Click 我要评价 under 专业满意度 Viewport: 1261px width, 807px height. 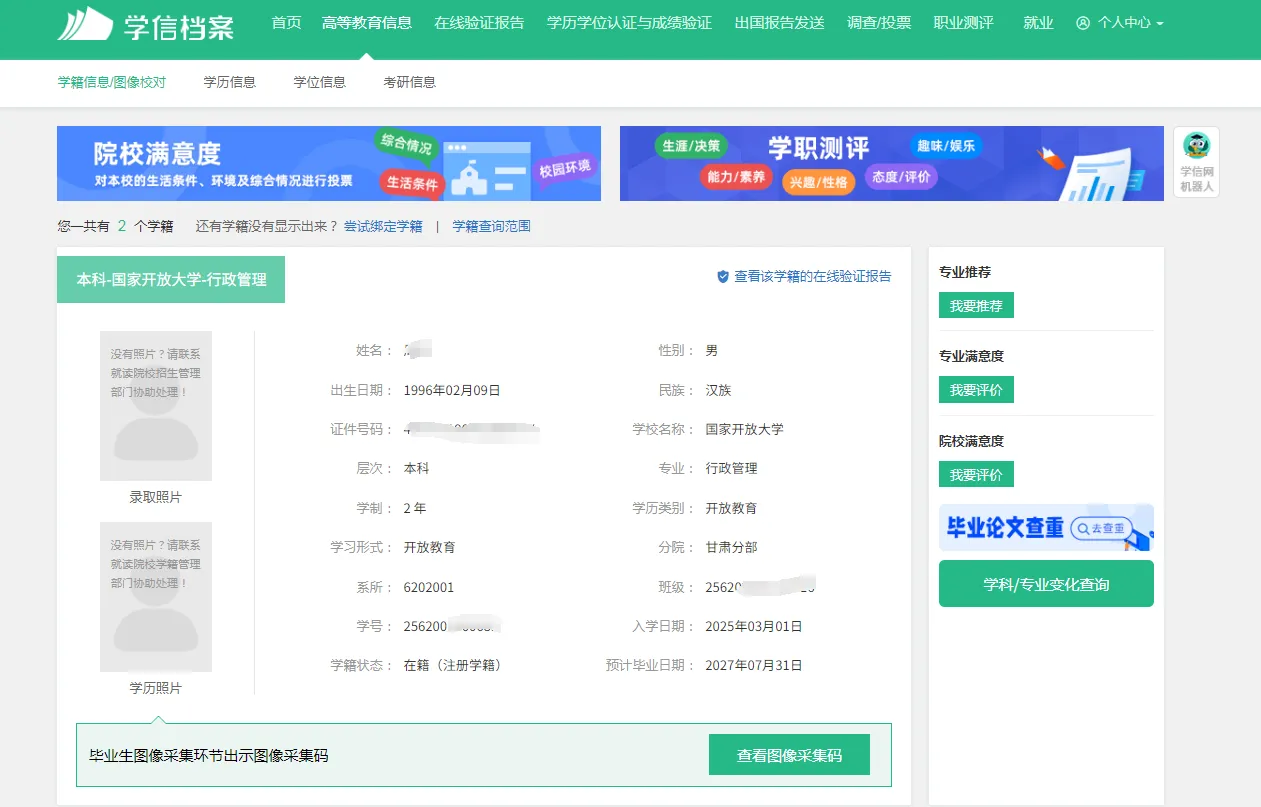coord(976,390)
